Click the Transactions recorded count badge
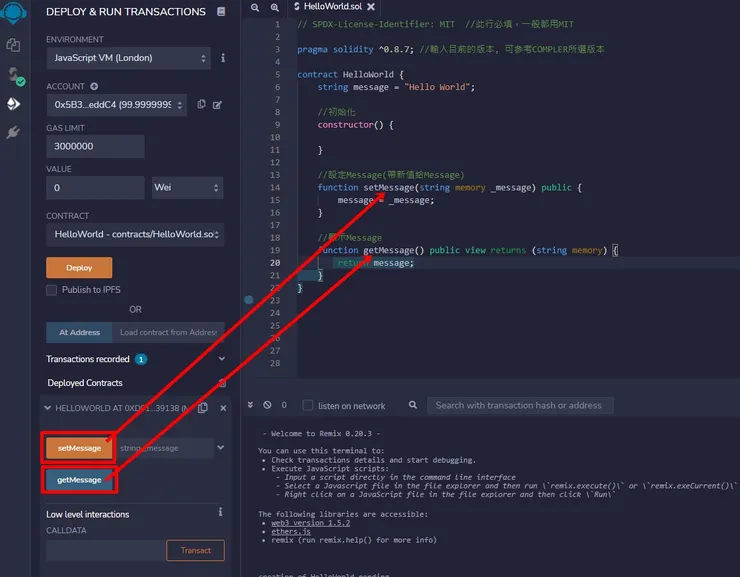 (x=141, y=360)
